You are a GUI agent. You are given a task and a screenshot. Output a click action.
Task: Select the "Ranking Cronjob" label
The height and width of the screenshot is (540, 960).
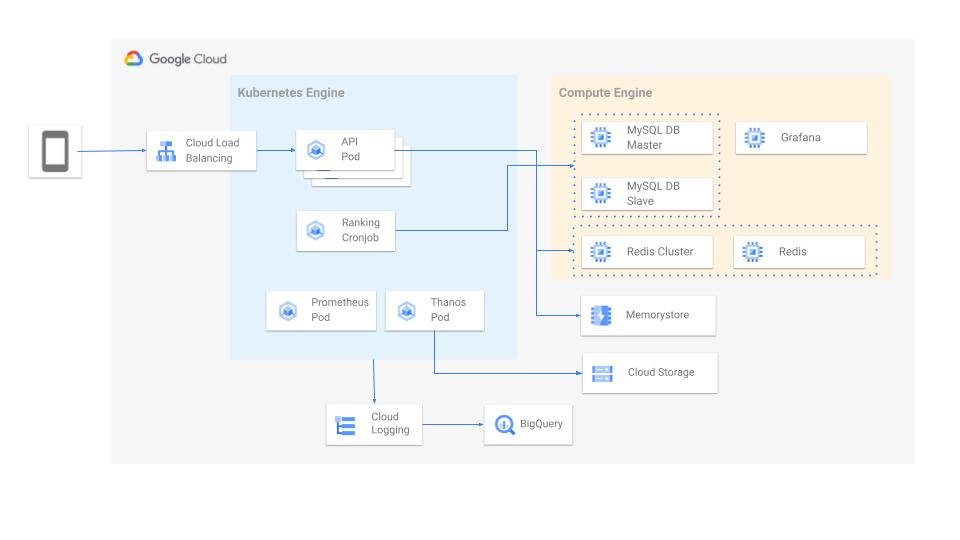pyautogui.click(x=361, y=230)
